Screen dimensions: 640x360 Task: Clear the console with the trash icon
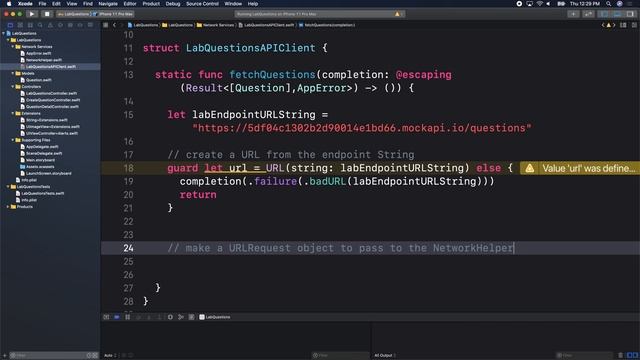[x=620, y=356]
